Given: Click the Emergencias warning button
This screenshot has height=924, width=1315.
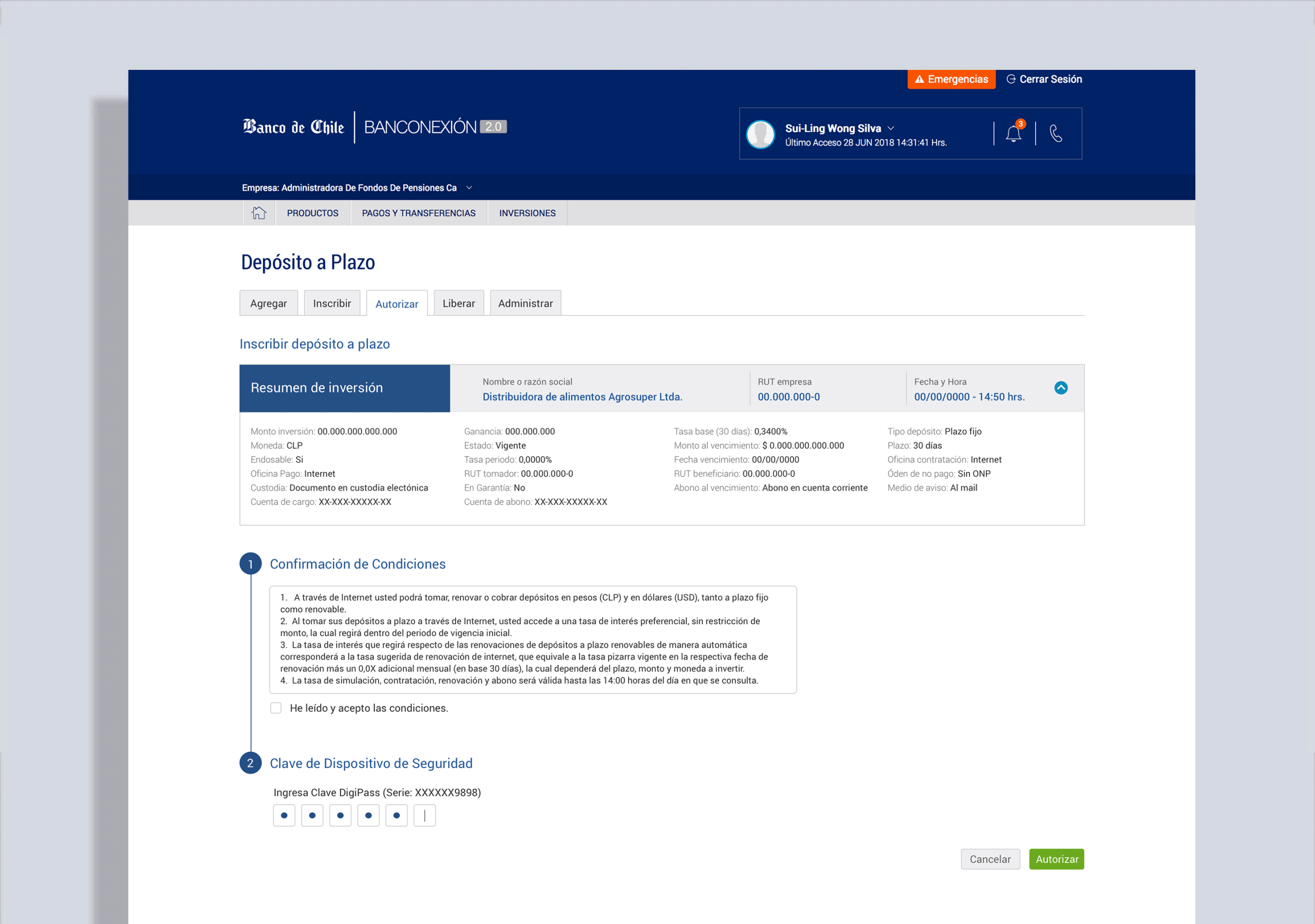Looking at the screenshot, I should pyautogui.click(x=951, y=79).
